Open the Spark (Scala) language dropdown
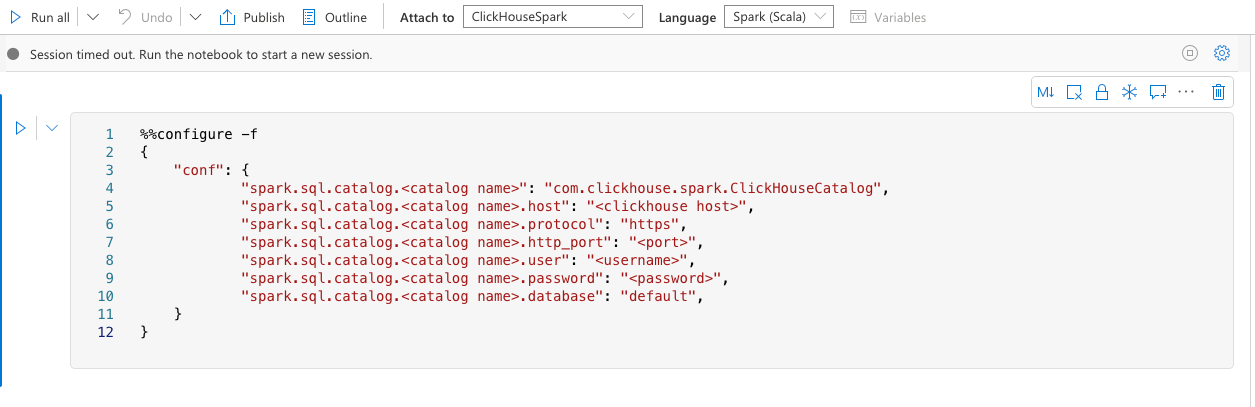Viewport: 1255px width, 407px height. click(x=778, y=17)
